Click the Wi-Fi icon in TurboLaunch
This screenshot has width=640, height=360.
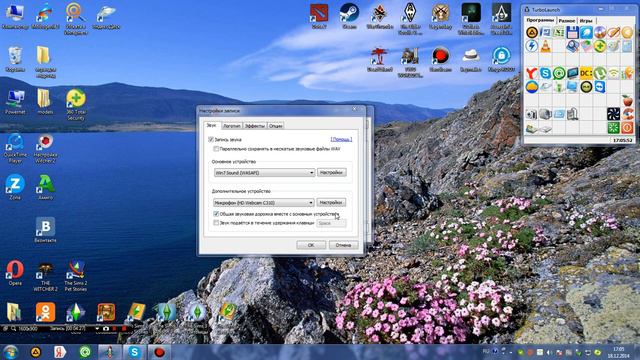(x=613, y=73)
